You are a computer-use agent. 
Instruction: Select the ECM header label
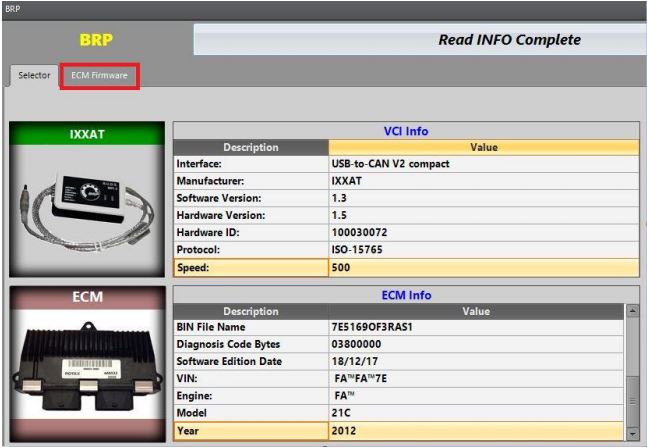(87, 299)
